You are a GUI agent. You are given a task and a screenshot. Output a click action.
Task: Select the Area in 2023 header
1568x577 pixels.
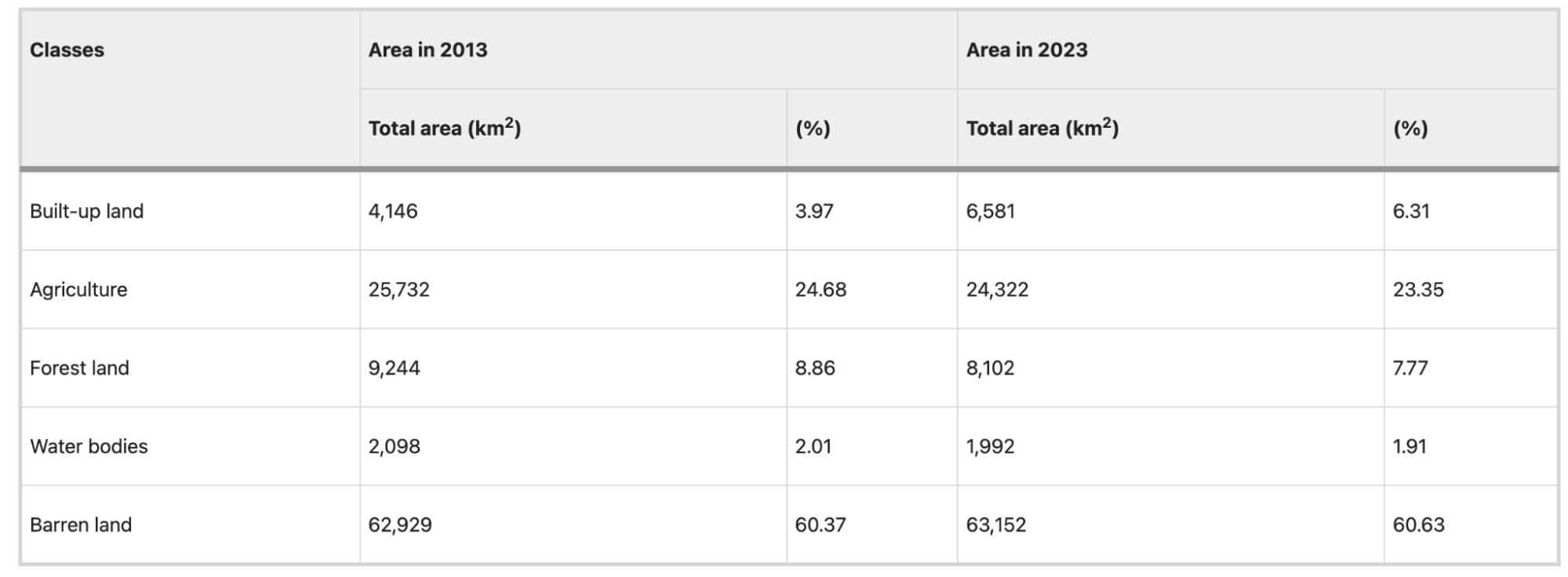tap(1027, 50)
